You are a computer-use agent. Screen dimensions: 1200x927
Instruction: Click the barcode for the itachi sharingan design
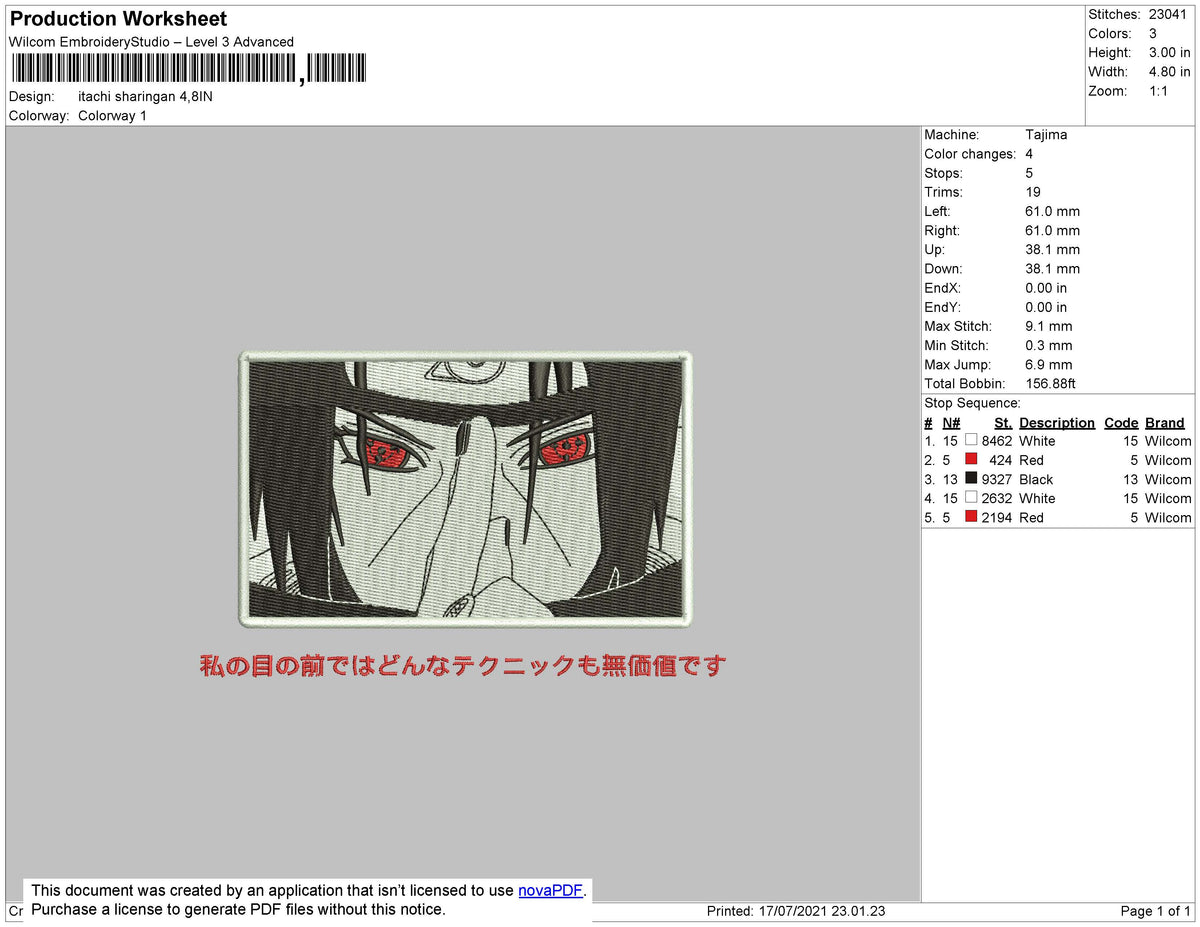[x=185, y=67]
